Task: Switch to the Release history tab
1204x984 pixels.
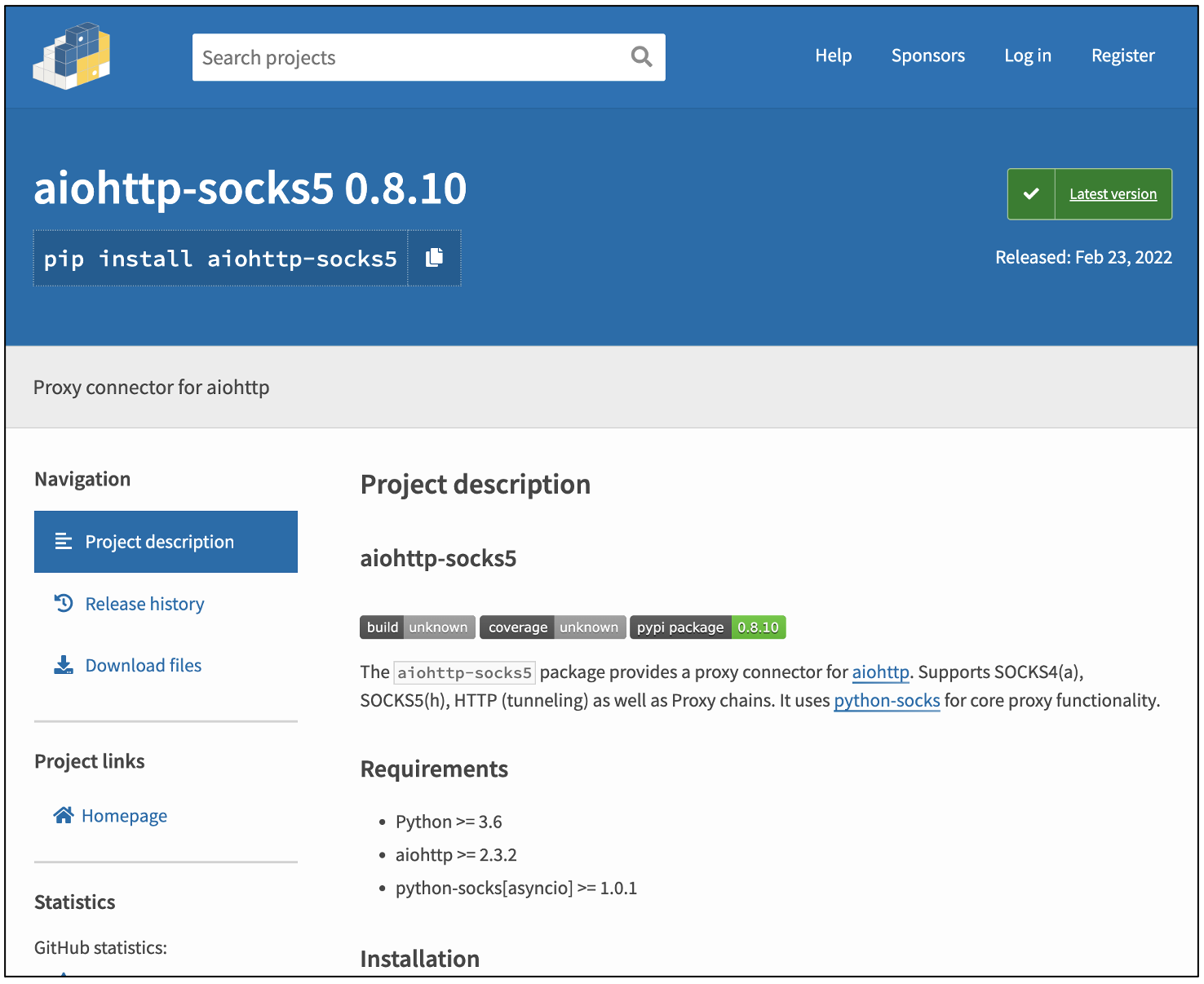Action: [x=144, y=604]
